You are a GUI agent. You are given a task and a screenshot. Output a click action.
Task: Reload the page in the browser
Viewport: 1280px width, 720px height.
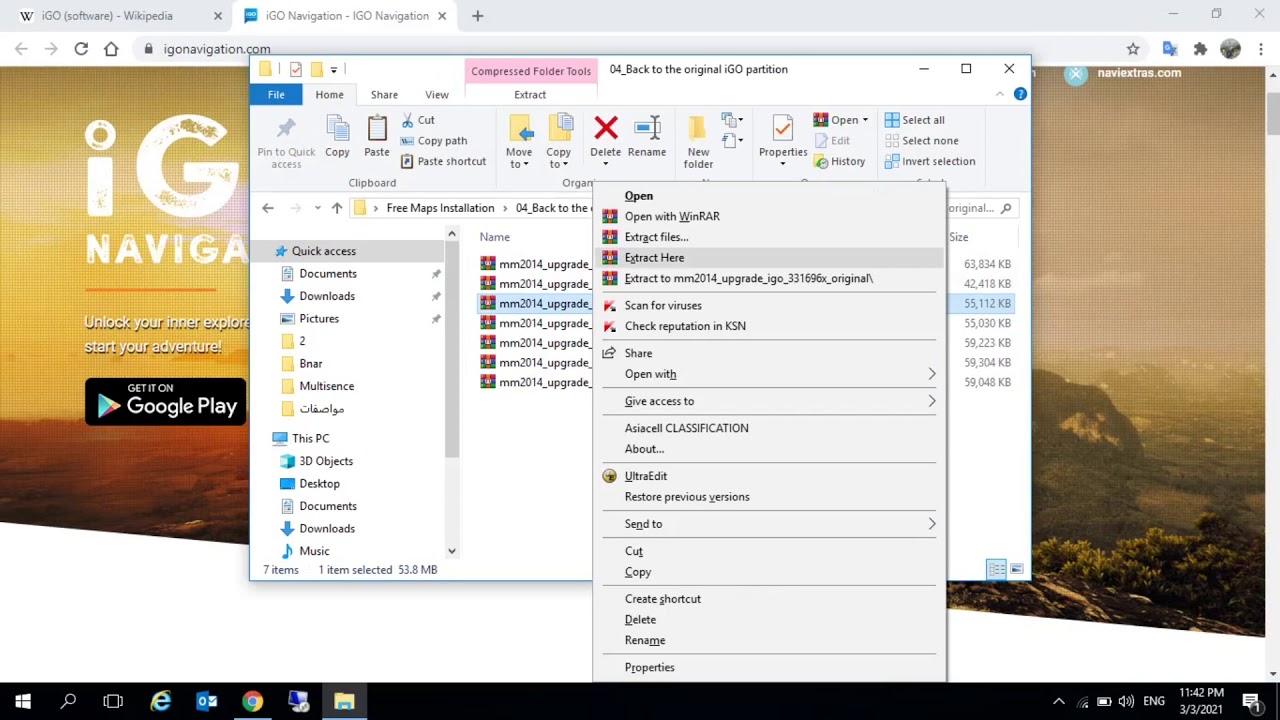point(81,48)
